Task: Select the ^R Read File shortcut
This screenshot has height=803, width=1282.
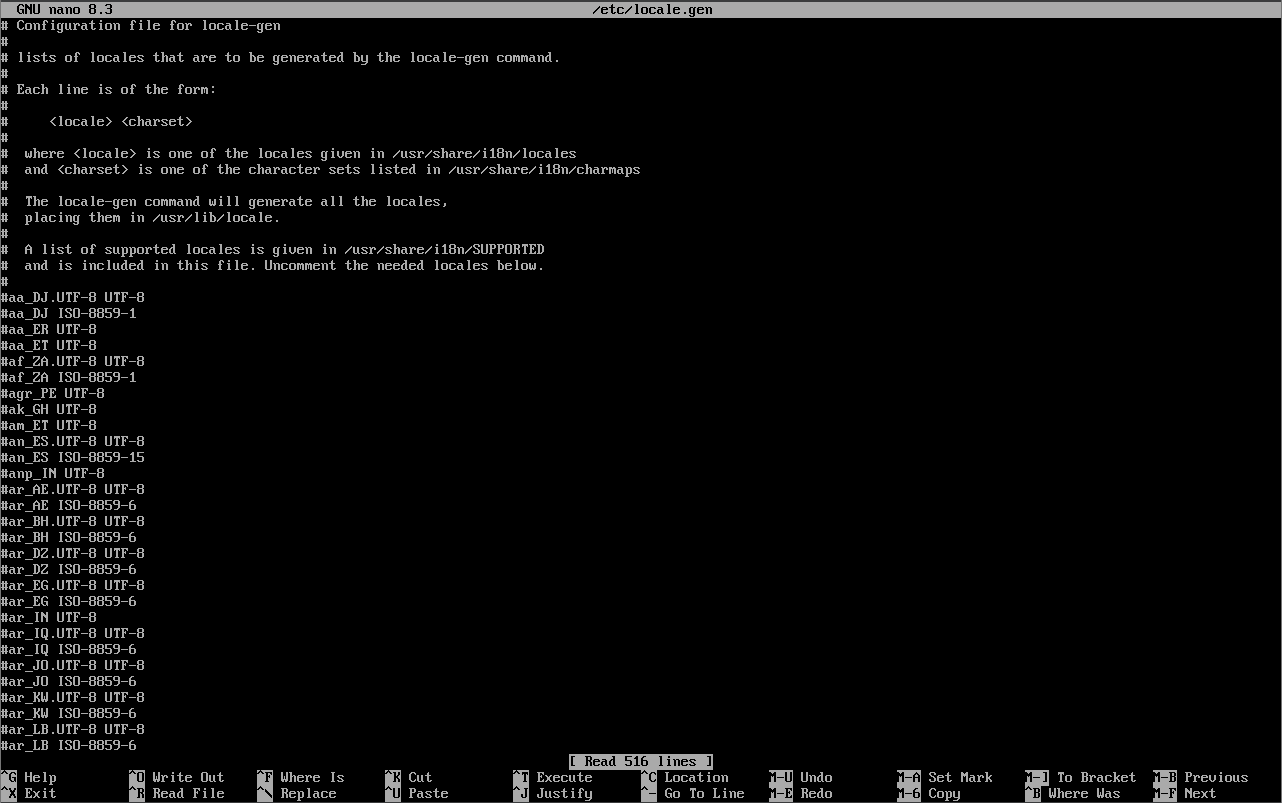Action: pyautogui.click(x=176, y=793)
